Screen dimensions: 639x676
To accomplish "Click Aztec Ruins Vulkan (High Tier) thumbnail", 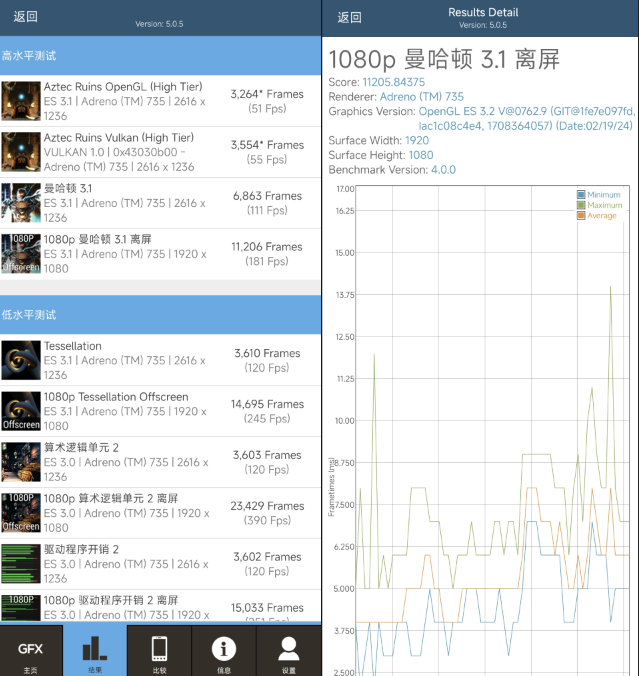I will pos(21,152).
